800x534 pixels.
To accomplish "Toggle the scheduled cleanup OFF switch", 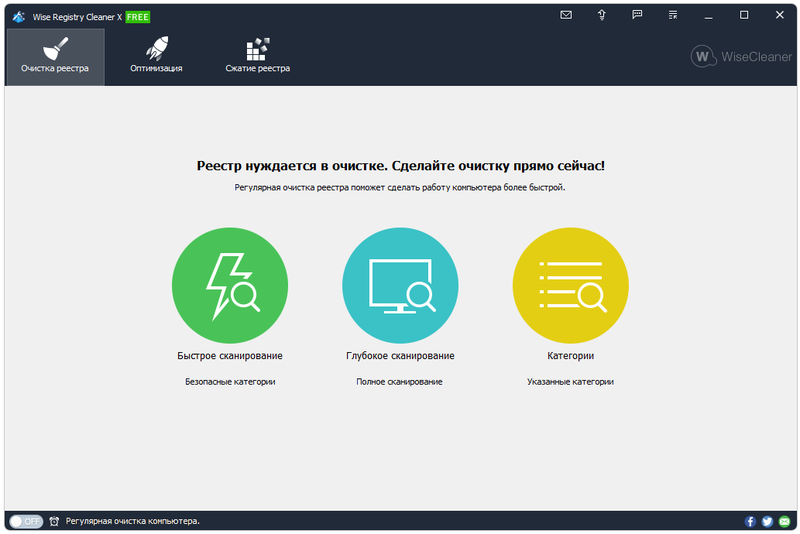I will click(x=26, y=521).
